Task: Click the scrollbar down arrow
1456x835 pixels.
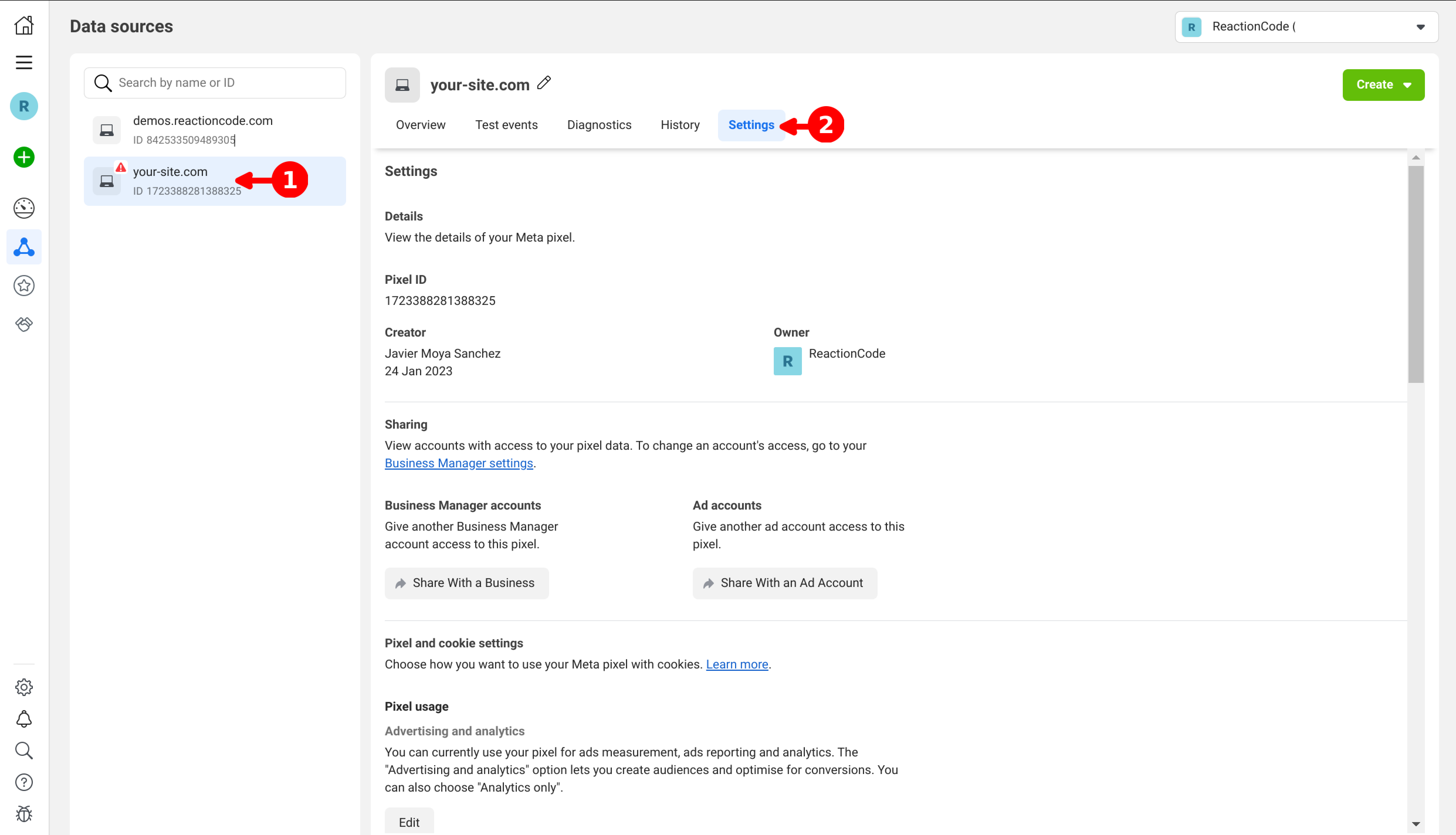Action: click(1415, 824)
